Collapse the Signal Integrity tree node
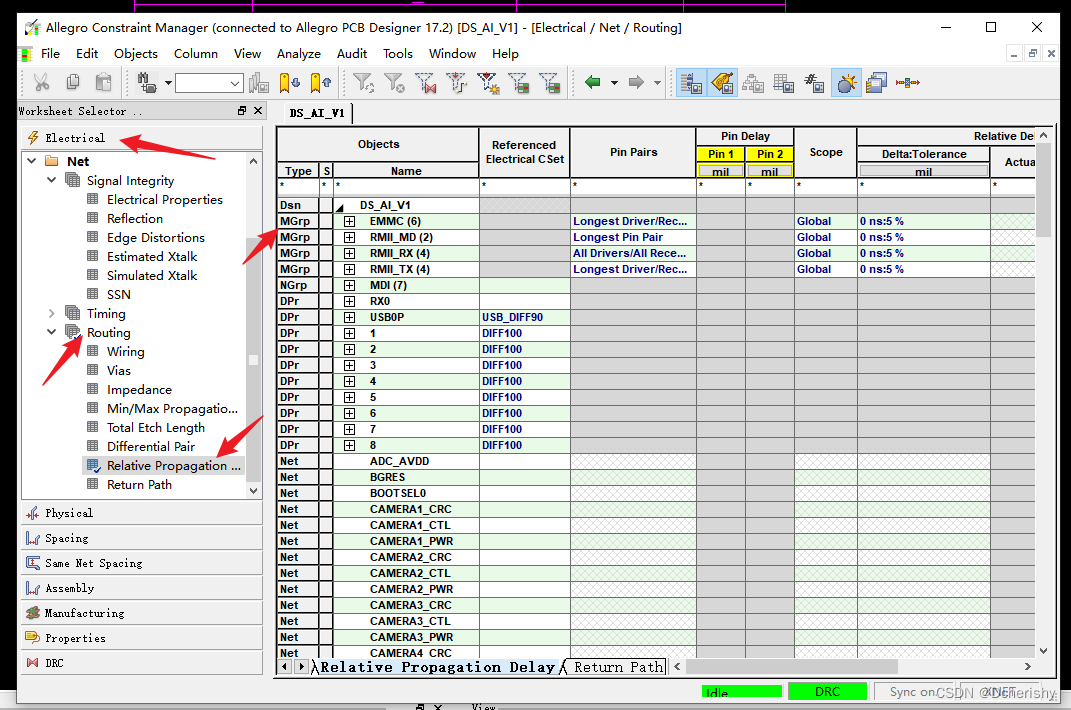 tap(51, 180)
